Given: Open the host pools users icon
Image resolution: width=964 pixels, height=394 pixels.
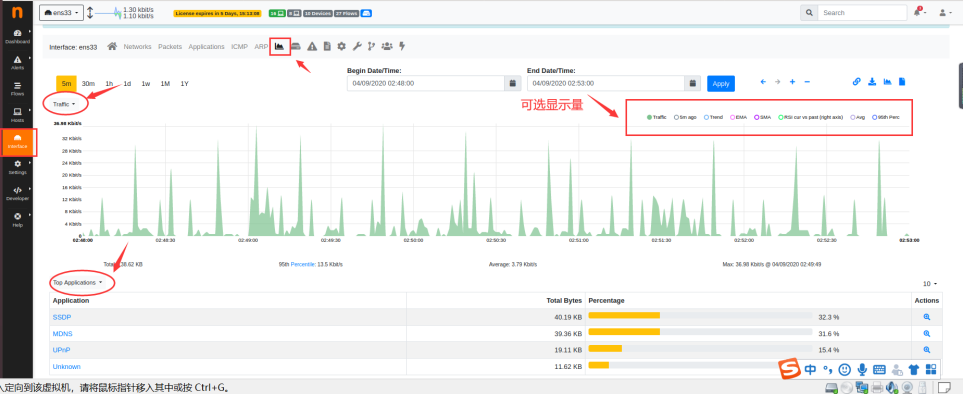Looking at the screenshot, I should [387, 46].
